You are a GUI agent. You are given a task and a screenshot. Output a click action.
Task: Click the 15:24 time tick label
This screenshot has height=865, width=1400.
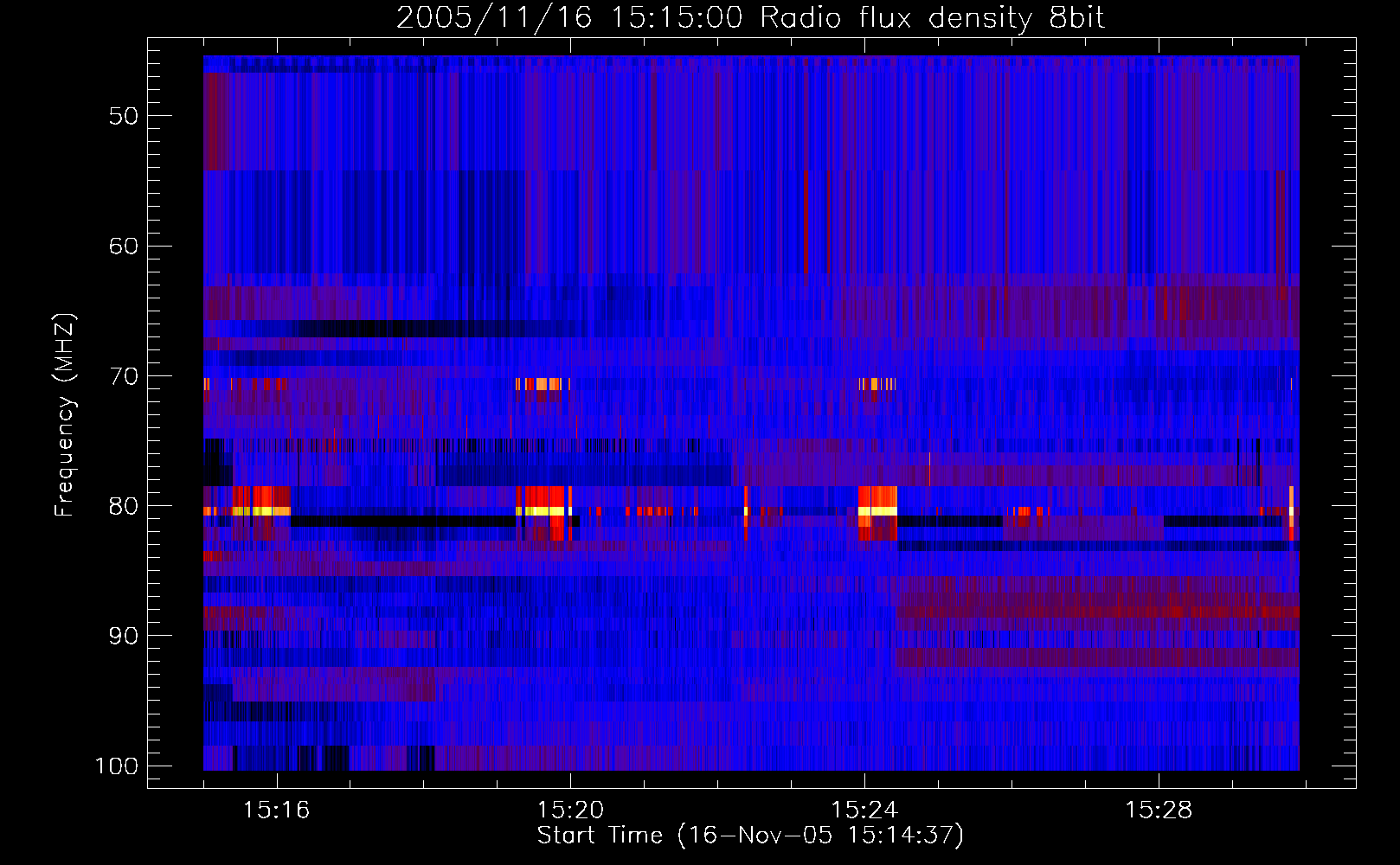(864, 811)
